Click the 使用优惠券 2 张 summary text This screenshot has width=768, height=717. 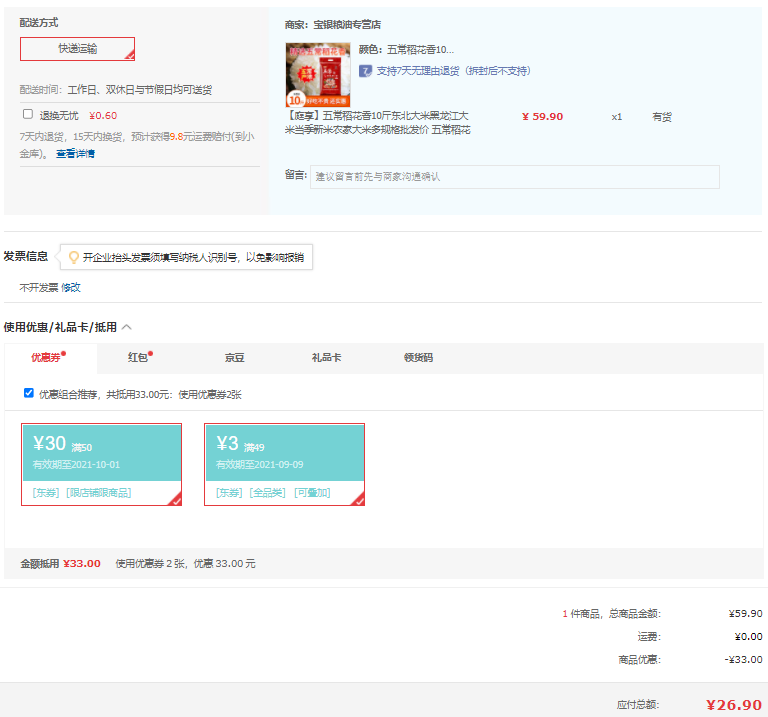[185, 564]
